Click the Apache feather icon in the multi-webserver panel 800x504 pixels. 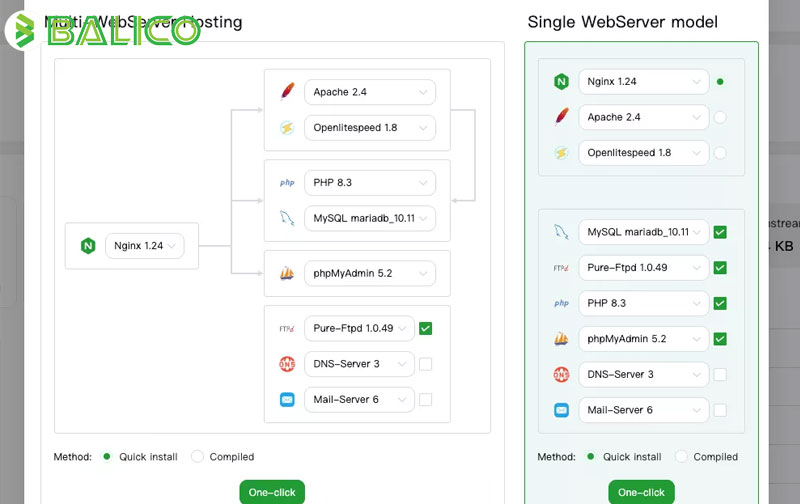click(x=287, y=92)
